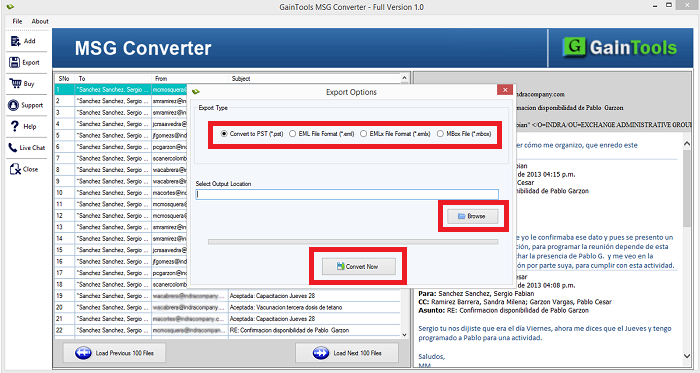Click Load Previous 100 Files button
This screenshot has width=700, height=373.
pyautogui.click(x=114, y=353)
